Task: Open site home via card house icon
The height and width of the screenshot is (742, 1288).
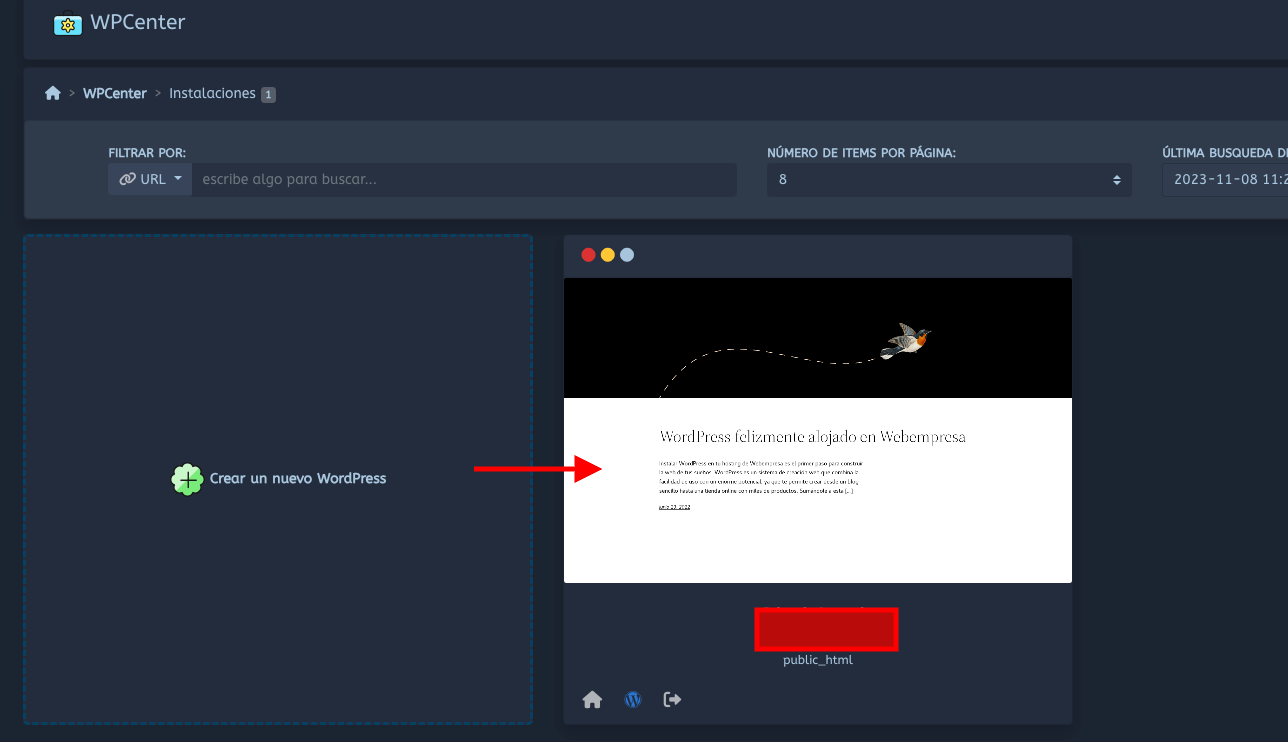Action: point(592,700)
